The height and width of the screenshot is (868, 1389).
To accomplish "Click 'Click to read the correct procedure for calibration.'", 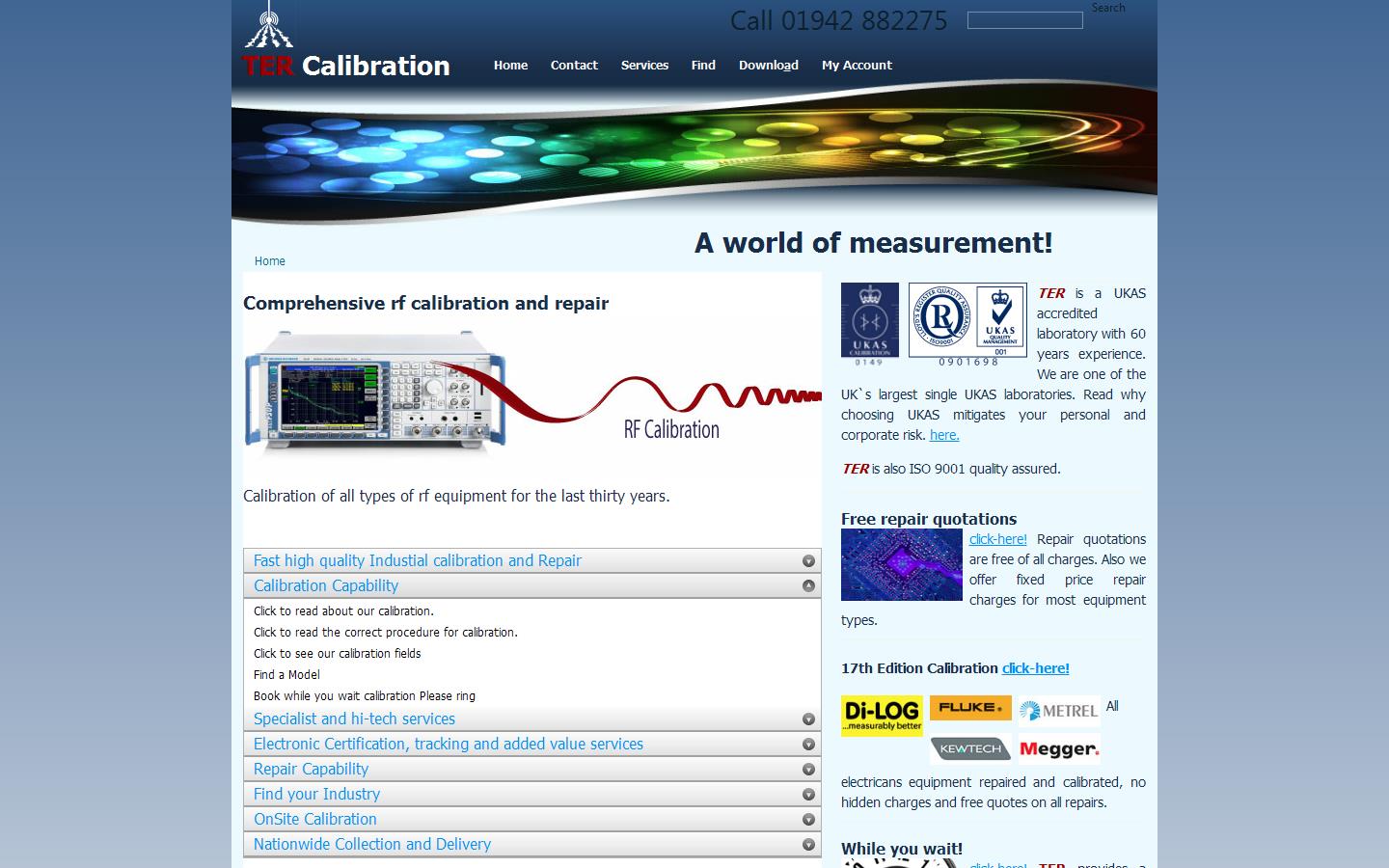I will point(386,633).
